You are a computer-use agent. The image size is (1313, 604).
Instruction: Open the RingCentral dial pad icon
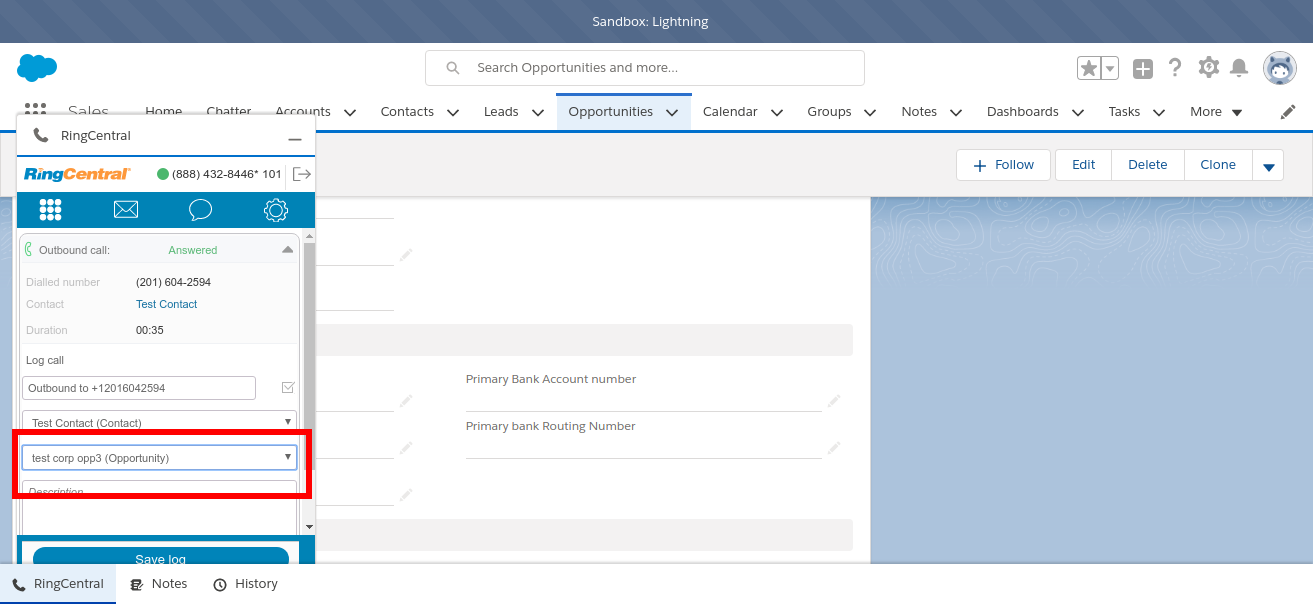point(50,210)
